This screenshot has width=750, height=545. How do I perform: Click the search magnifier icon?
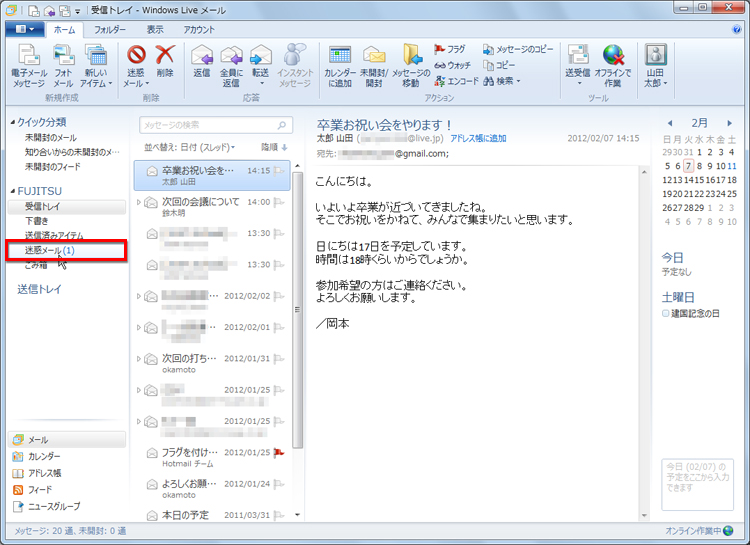pyautogui.click(x=282, y=125)
